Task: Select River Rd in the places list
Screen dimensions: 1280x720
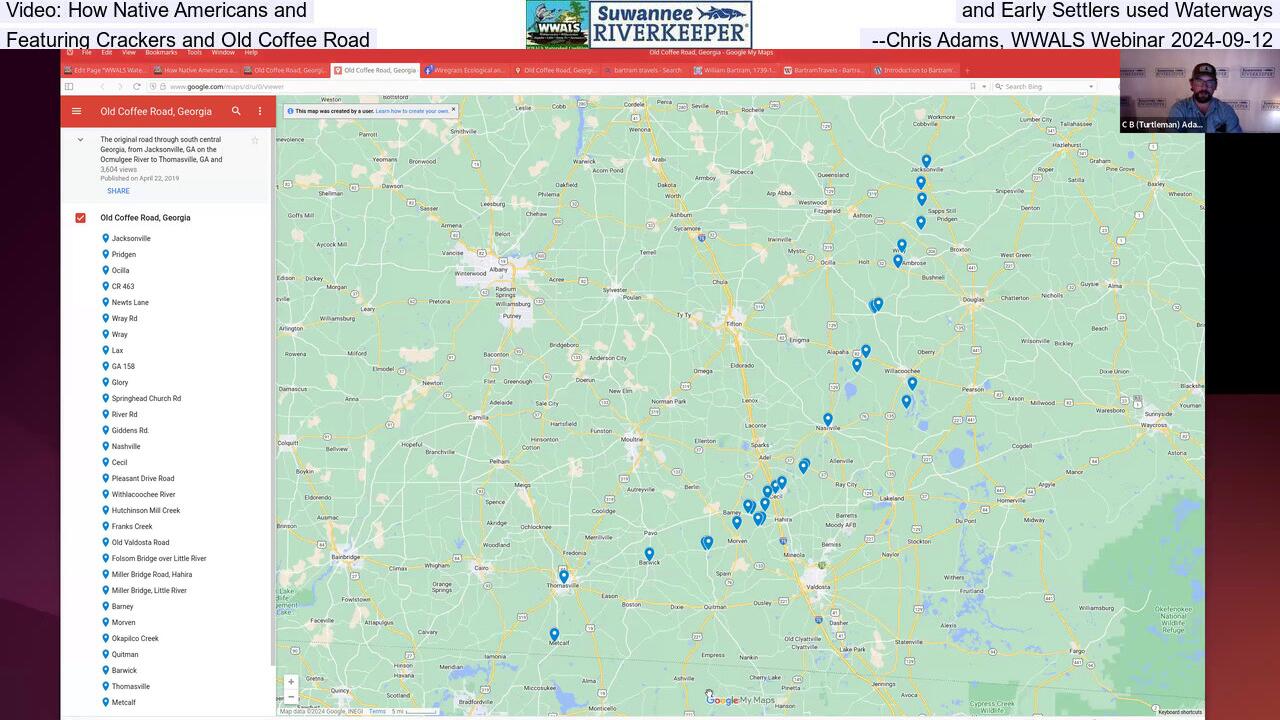Action: point(125,414)
